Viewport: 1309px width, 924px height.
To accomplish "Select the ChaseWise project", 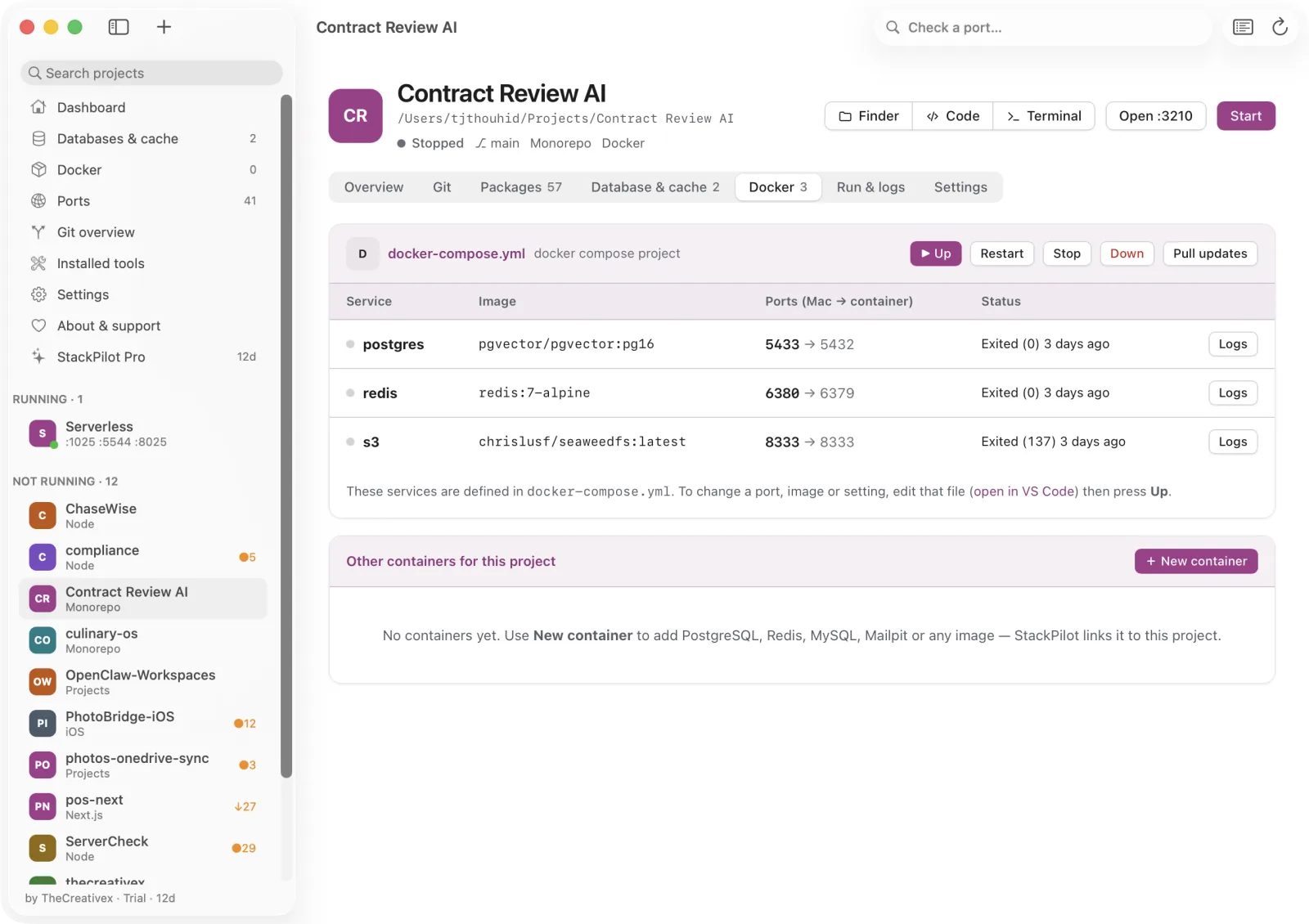I will pos(143,515).
